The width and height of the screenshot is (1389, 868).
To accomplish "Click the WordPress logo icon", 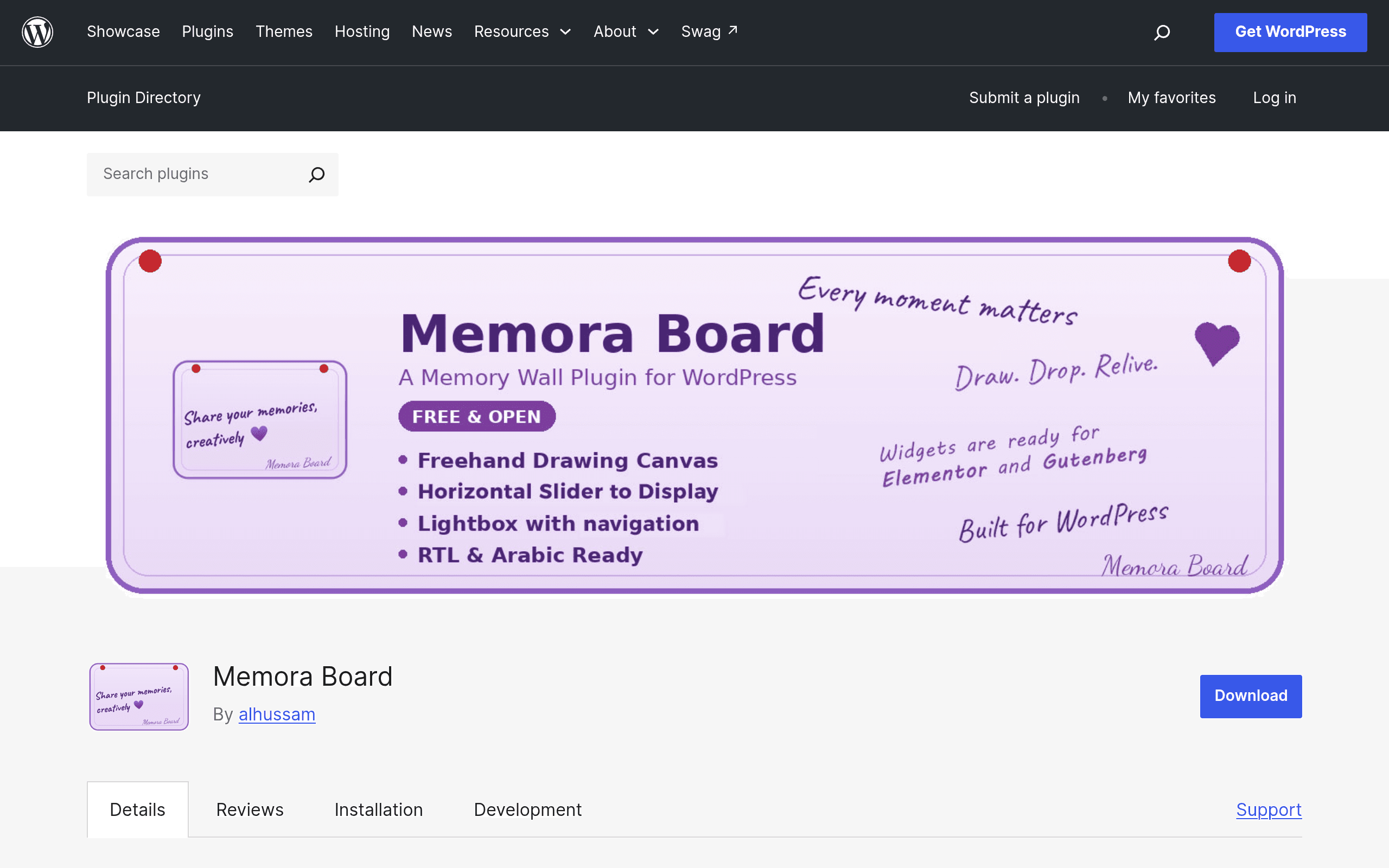I will [37, 32].
